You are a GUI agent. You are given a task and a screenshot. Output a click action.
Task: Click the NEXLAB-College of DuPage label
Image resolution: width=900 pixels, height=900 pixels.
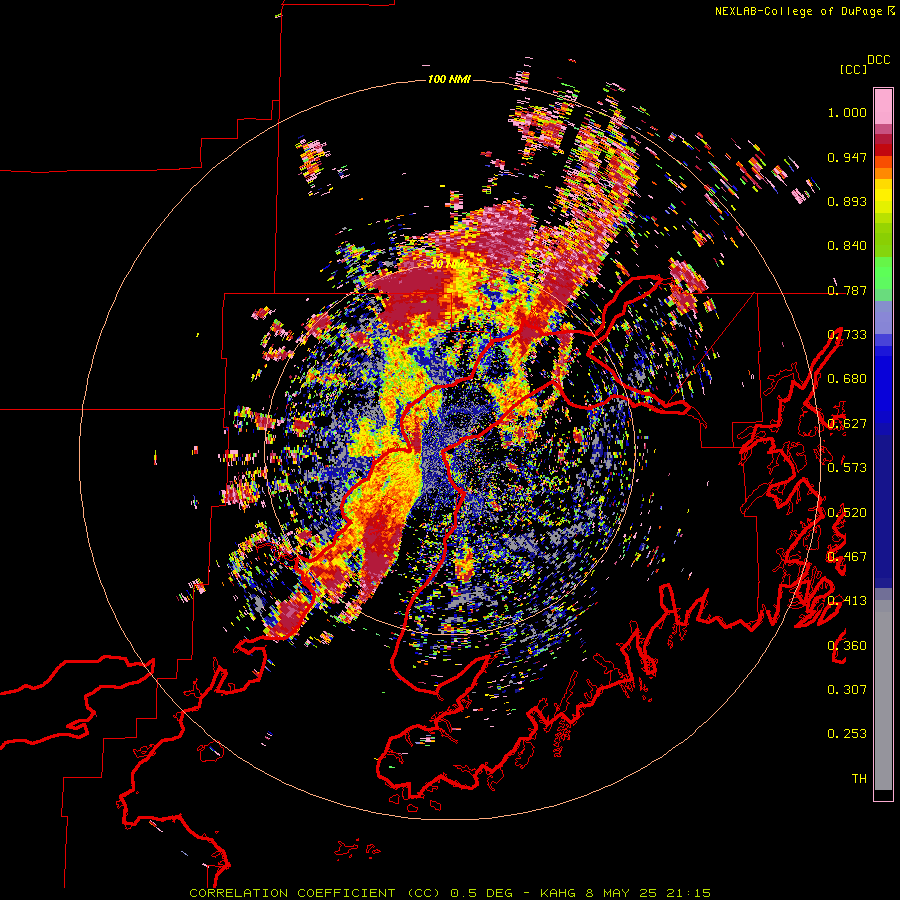pyautogui.click(x=798, y=11)
